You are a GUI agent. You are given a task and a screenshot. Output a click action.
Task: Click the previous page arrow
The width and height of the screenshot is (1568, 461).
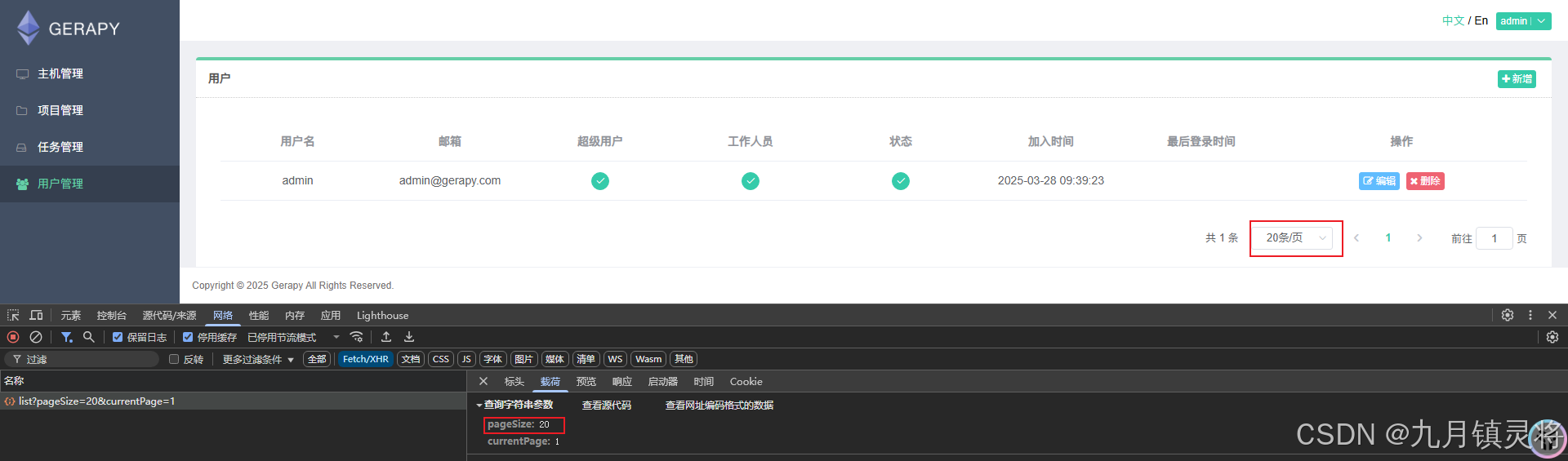[1356, 238]
